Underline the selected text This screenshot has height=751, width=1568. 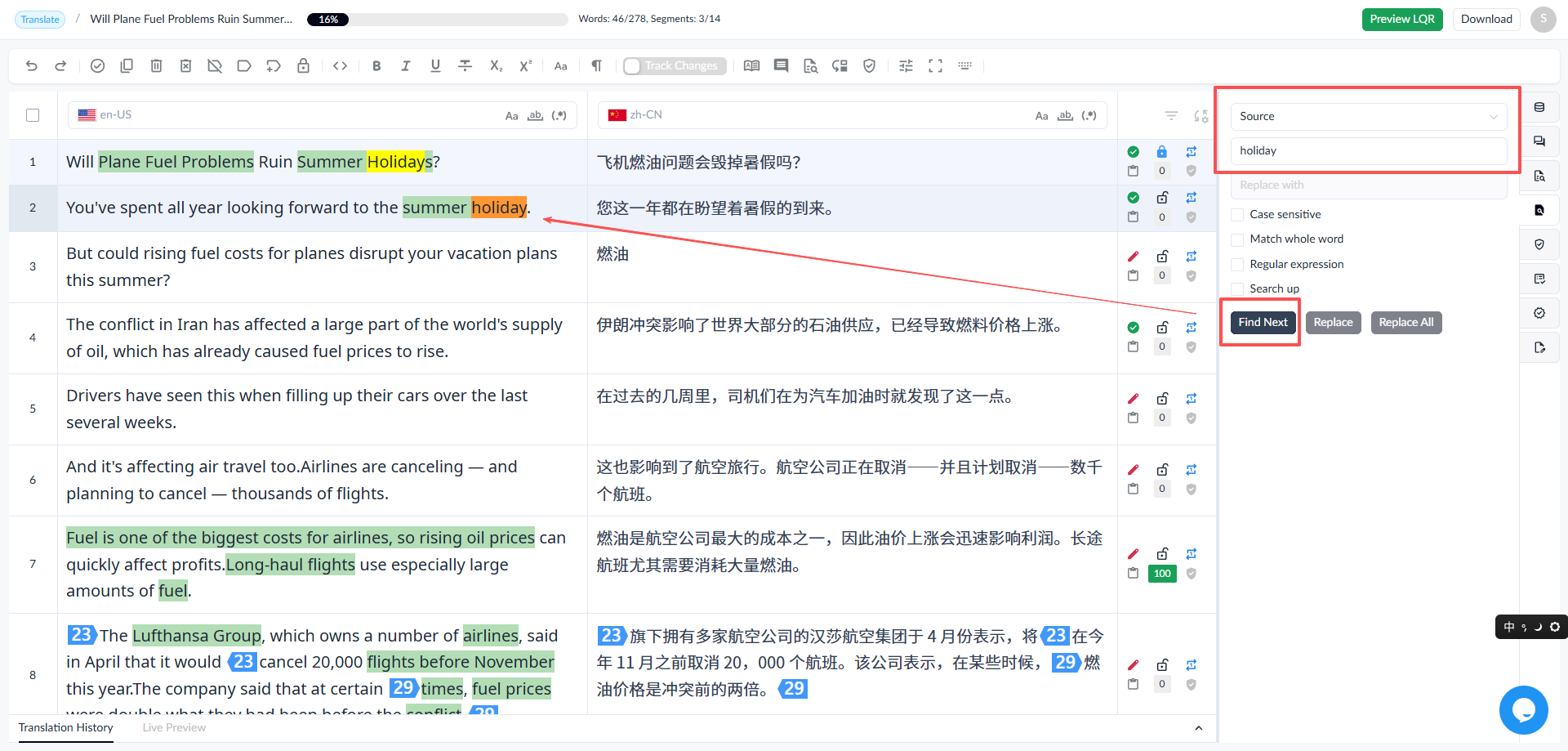(435, 66)
